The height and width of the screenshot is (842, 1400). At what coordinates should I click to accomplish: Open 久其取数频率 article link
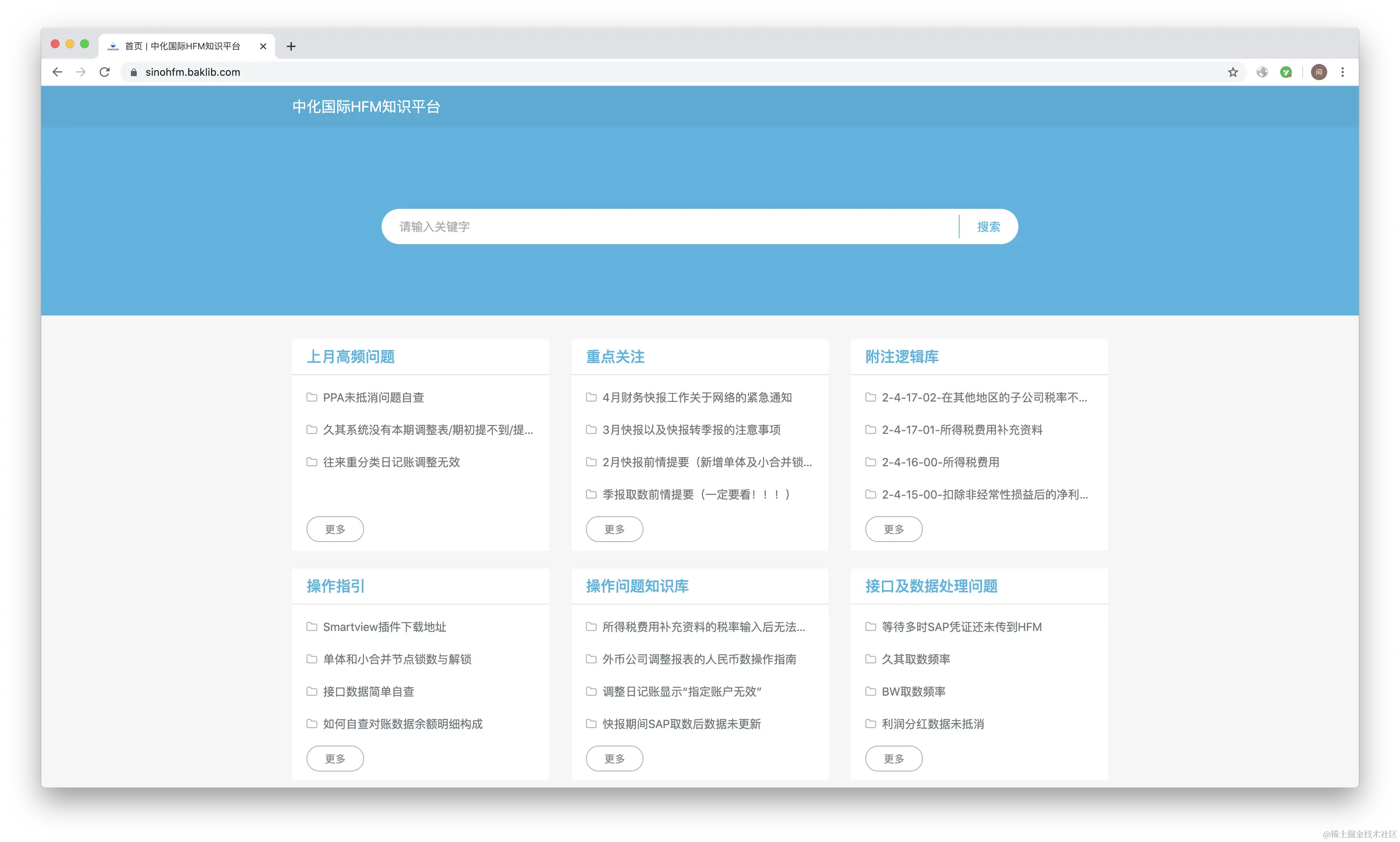click(x=915, y=659)
